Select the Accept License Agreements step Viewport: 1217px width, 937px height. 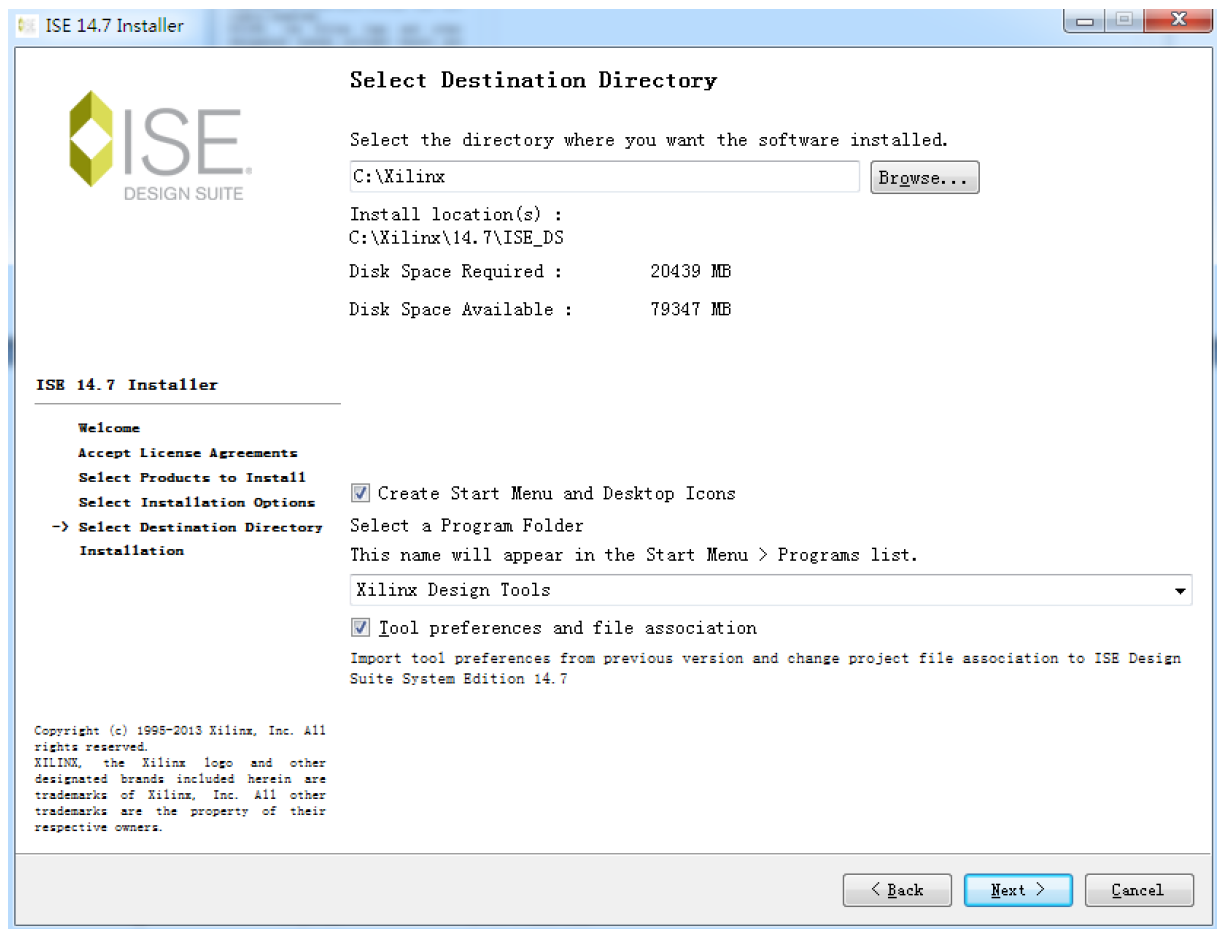(x=187, y=452)
